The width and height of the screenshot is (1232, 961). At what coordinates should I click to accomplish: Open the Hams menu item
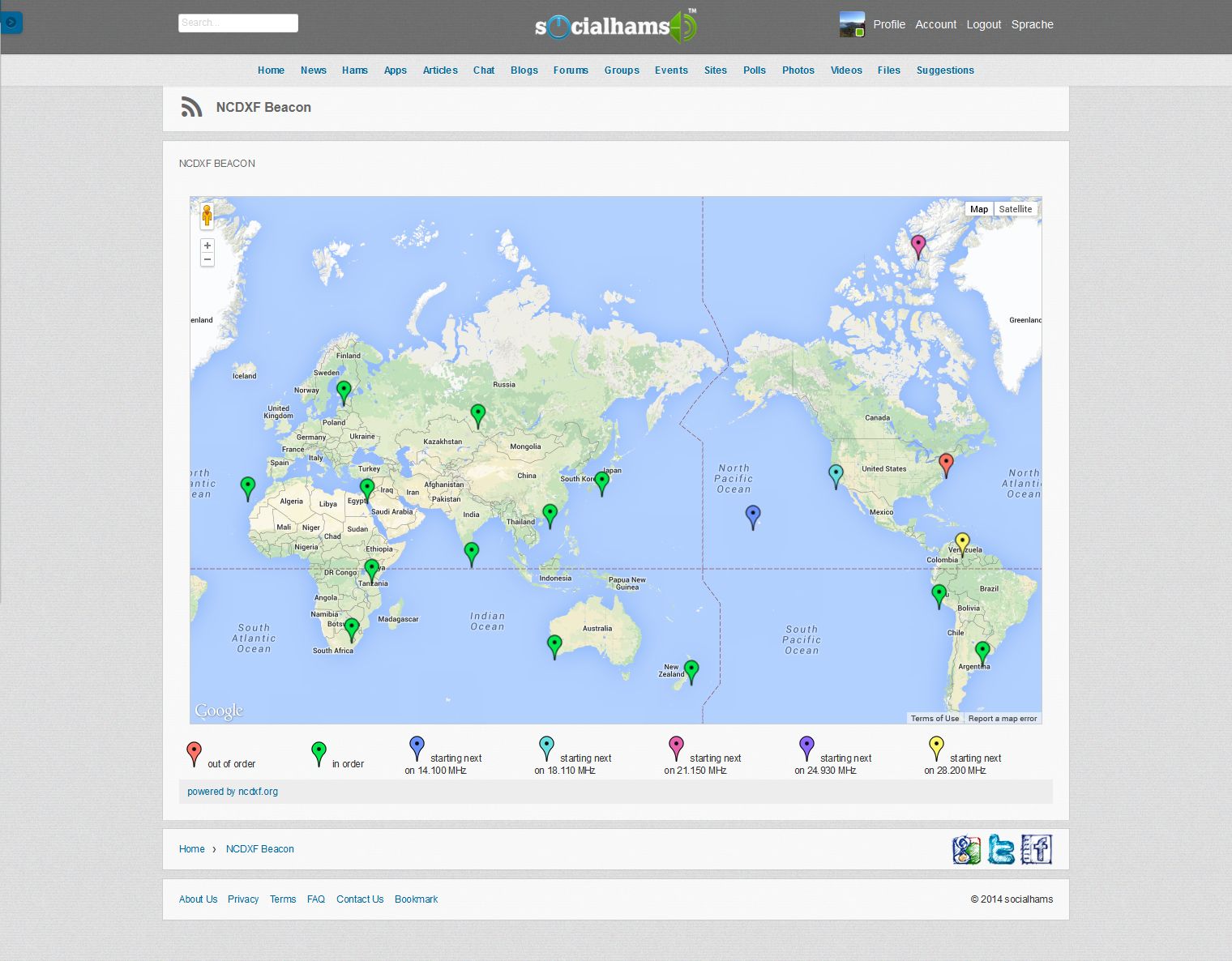355,70
